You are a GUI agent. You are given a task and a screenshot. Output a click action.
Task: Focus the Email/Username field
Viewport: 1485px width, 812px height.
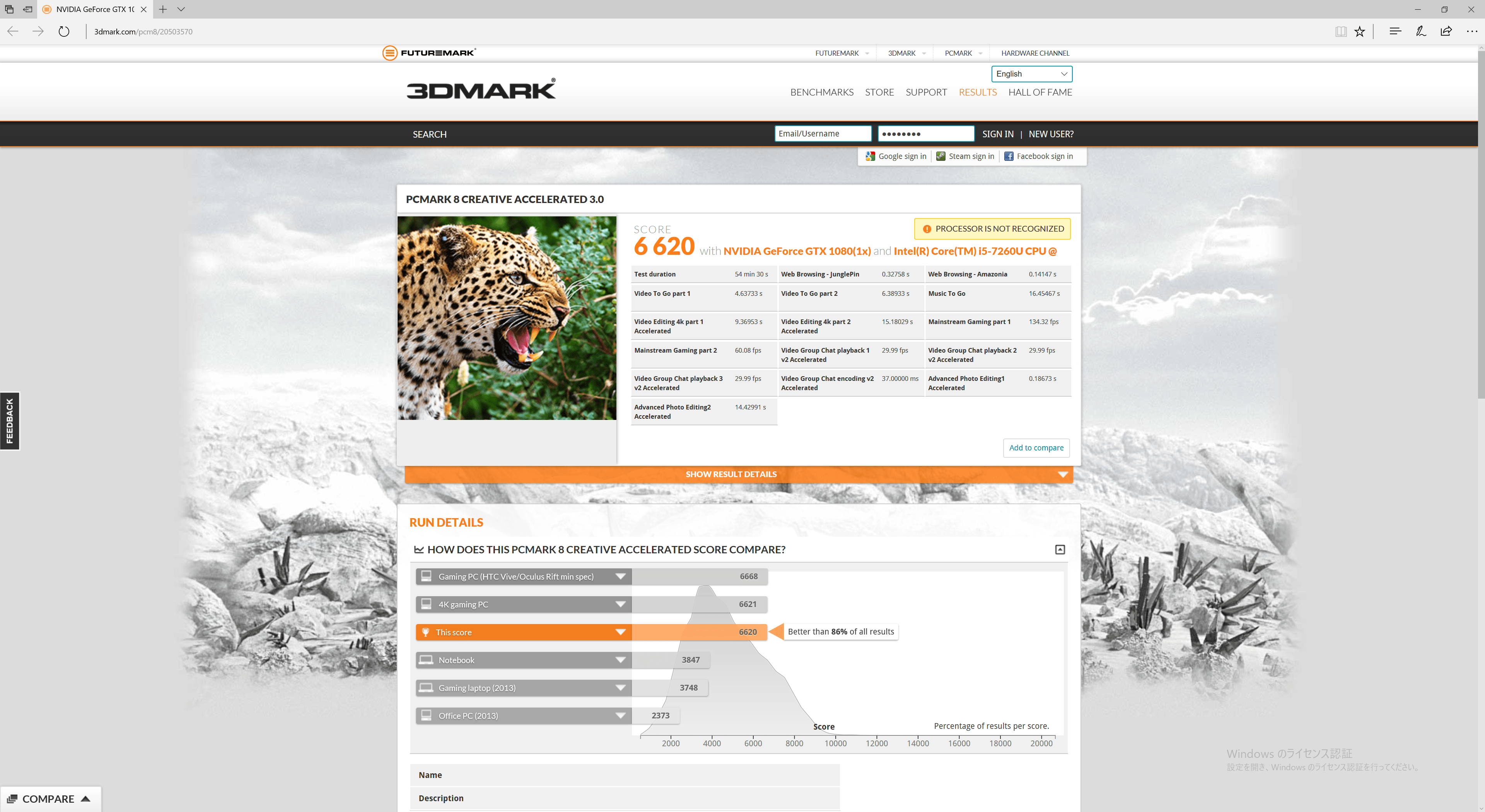pyautogui.click(x=823, y=134)
